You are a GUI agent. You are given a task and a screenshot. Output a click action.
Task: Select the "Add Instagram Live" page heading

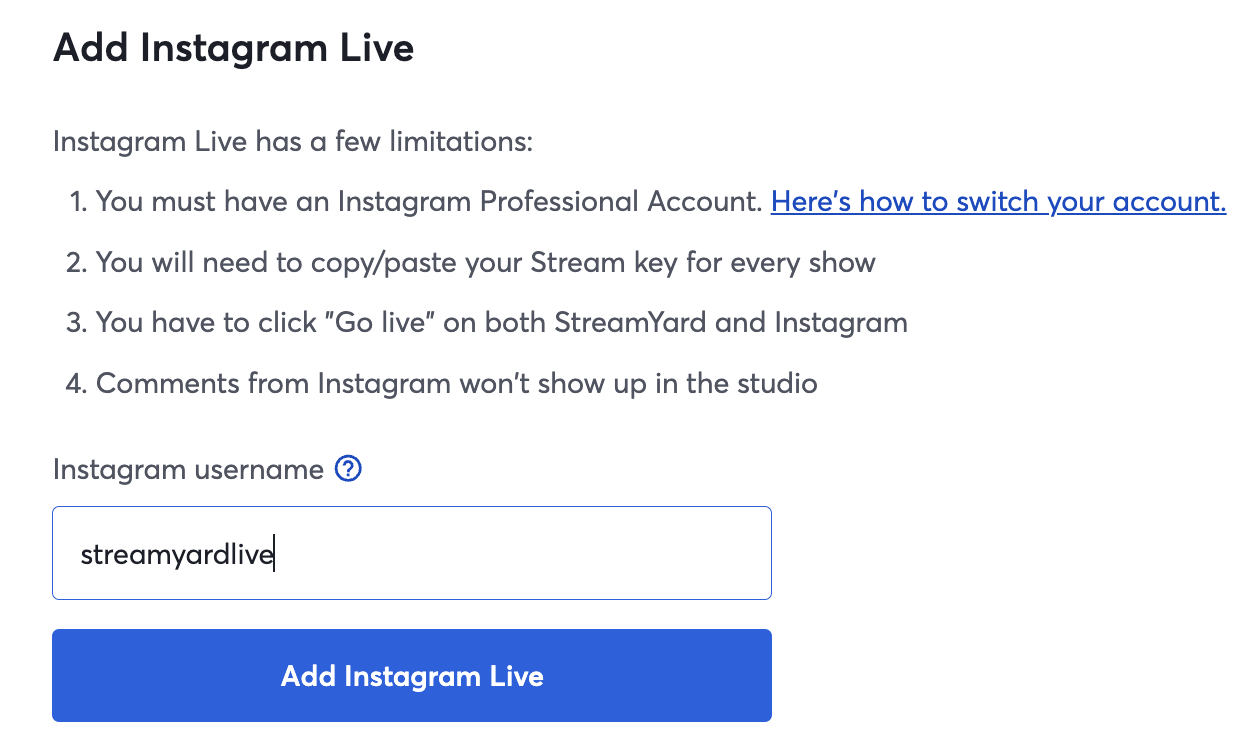pos(233,48)
